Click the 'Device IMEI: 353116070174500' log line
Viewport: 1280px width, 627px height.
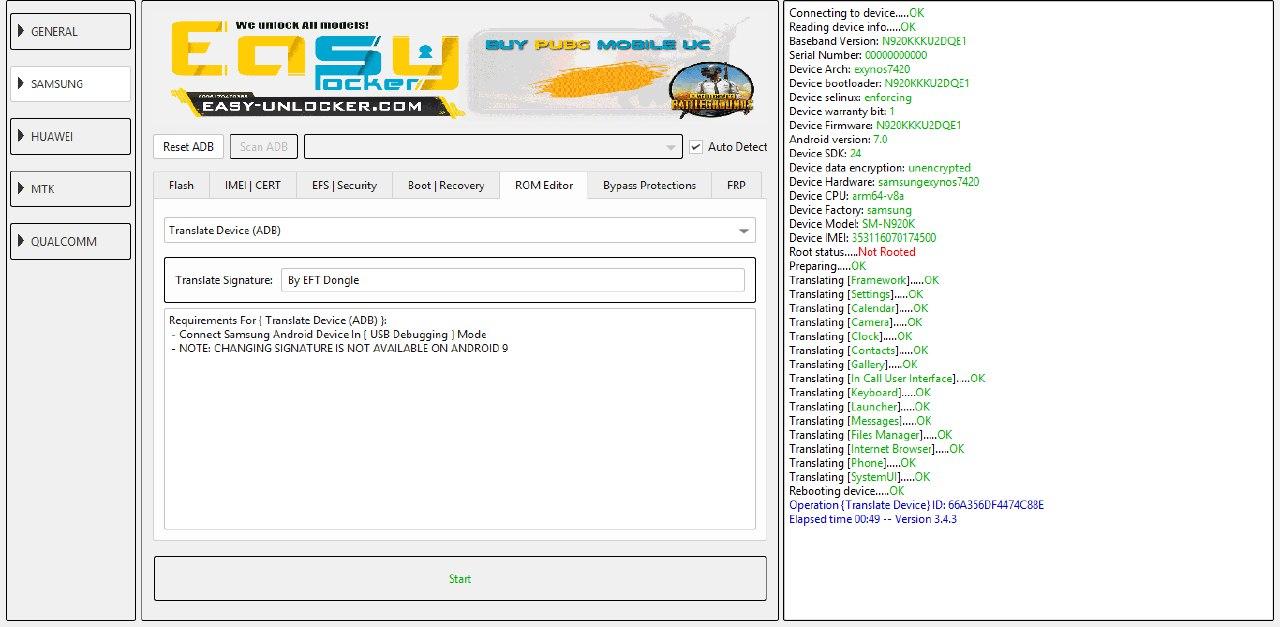(x=862, y=237)
